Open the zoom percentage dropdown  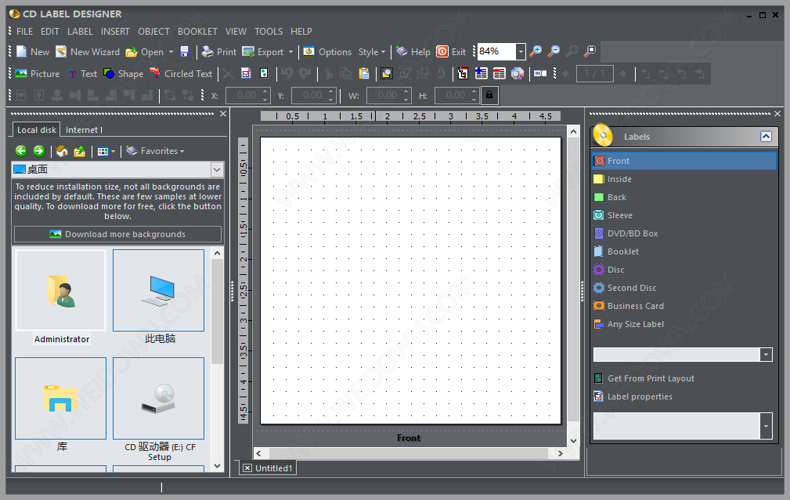[521, 52]
